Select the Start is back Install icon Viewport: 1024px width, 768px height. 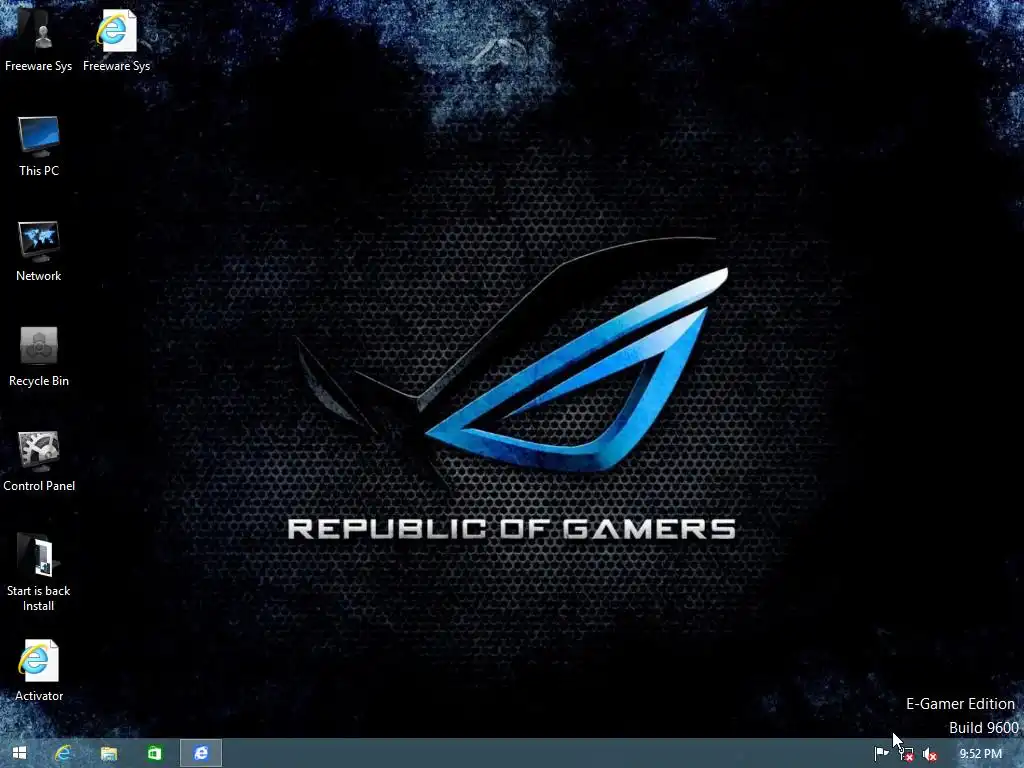(39, 573)
